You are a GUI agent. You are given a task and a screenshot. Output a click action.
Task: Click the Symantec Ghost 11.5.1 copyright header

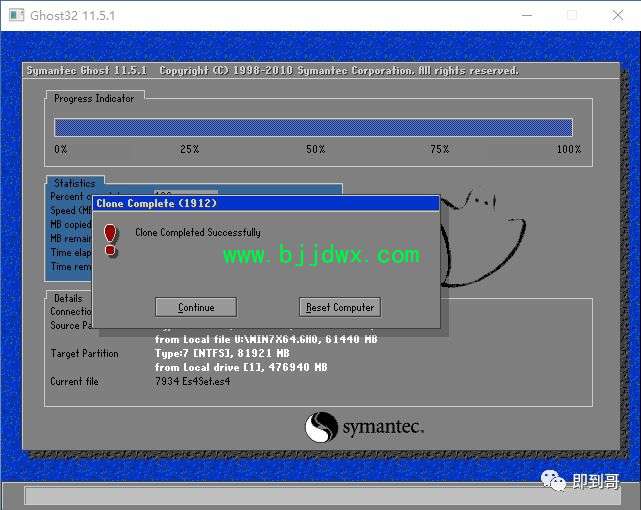click(273, 71)
